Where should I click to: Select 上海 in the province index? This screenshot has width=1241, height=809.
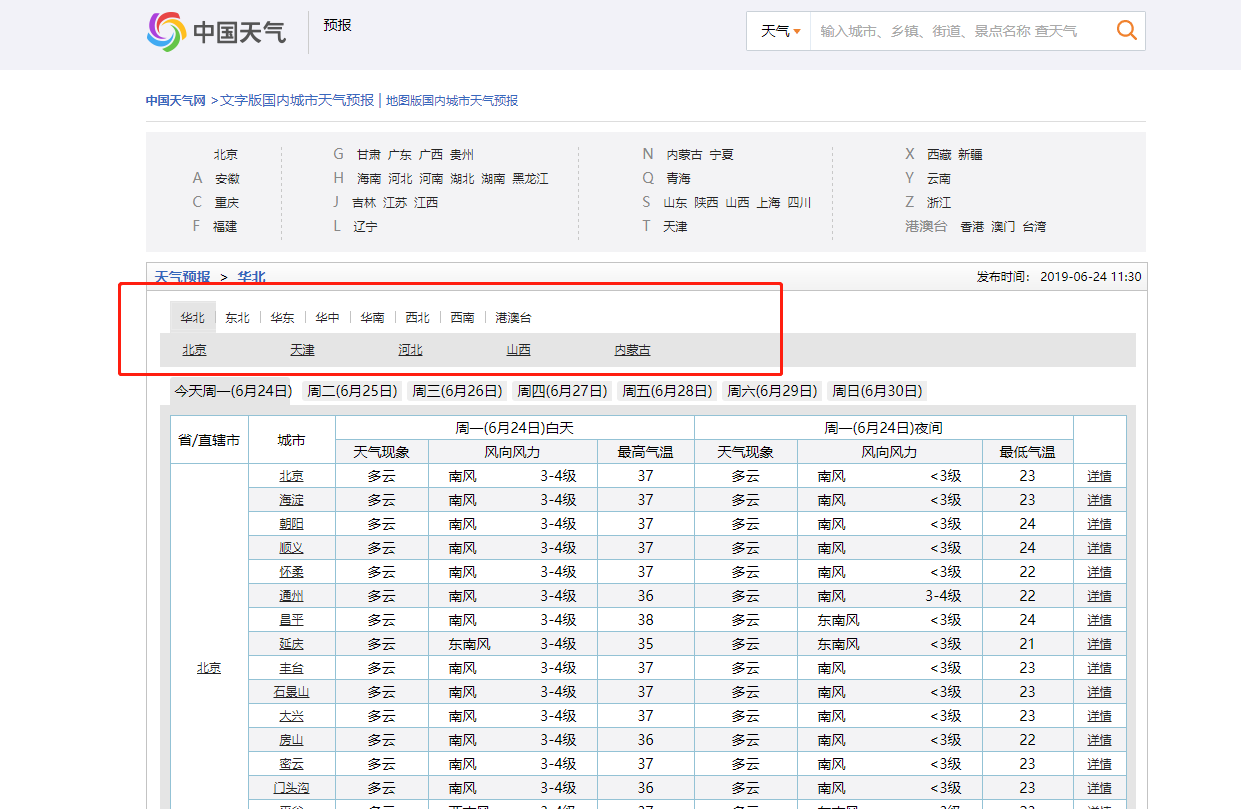click(x=768, y=203)
